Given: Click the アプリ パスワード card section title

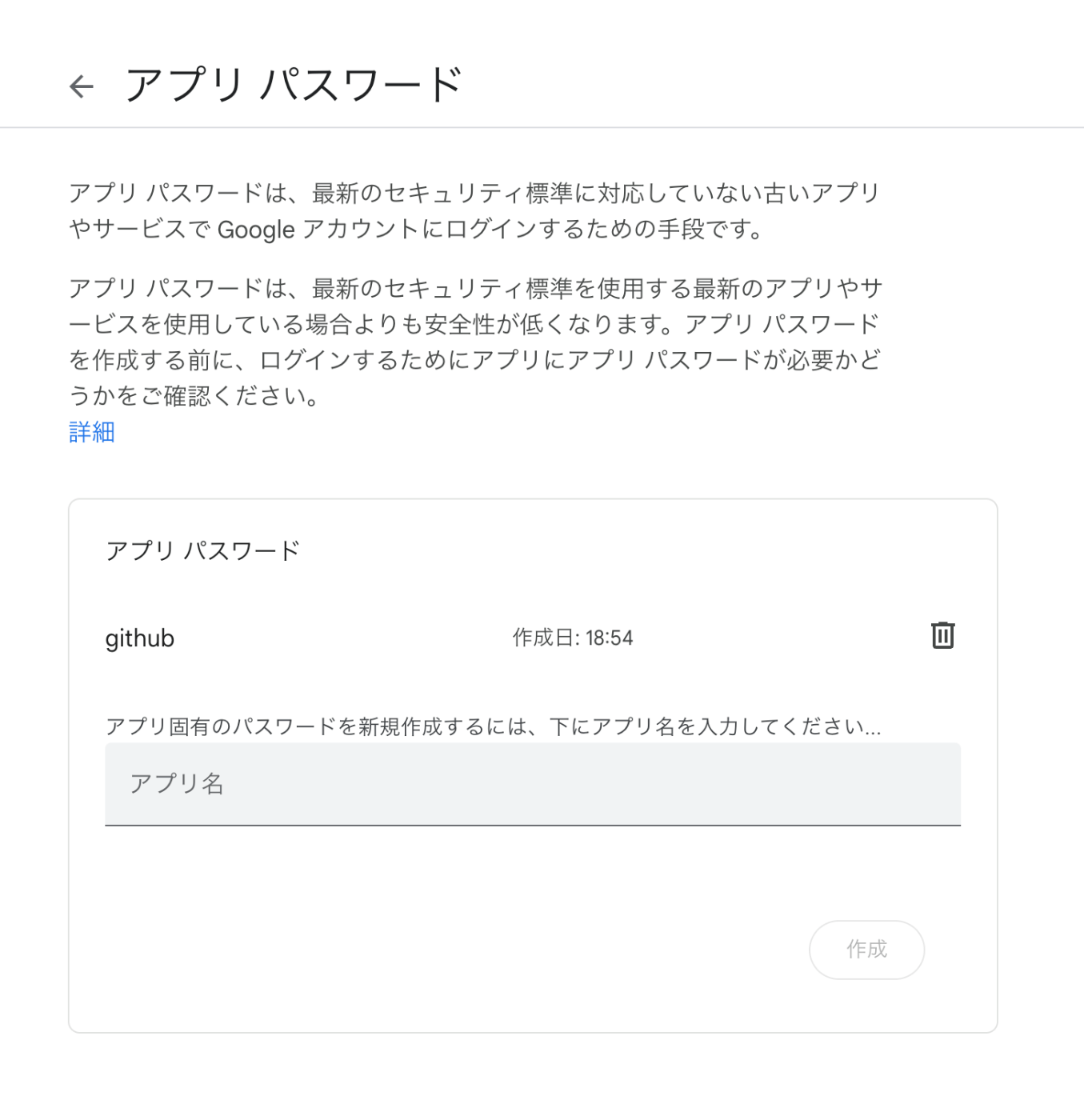Looking at the screenshot, I should 204,550.
